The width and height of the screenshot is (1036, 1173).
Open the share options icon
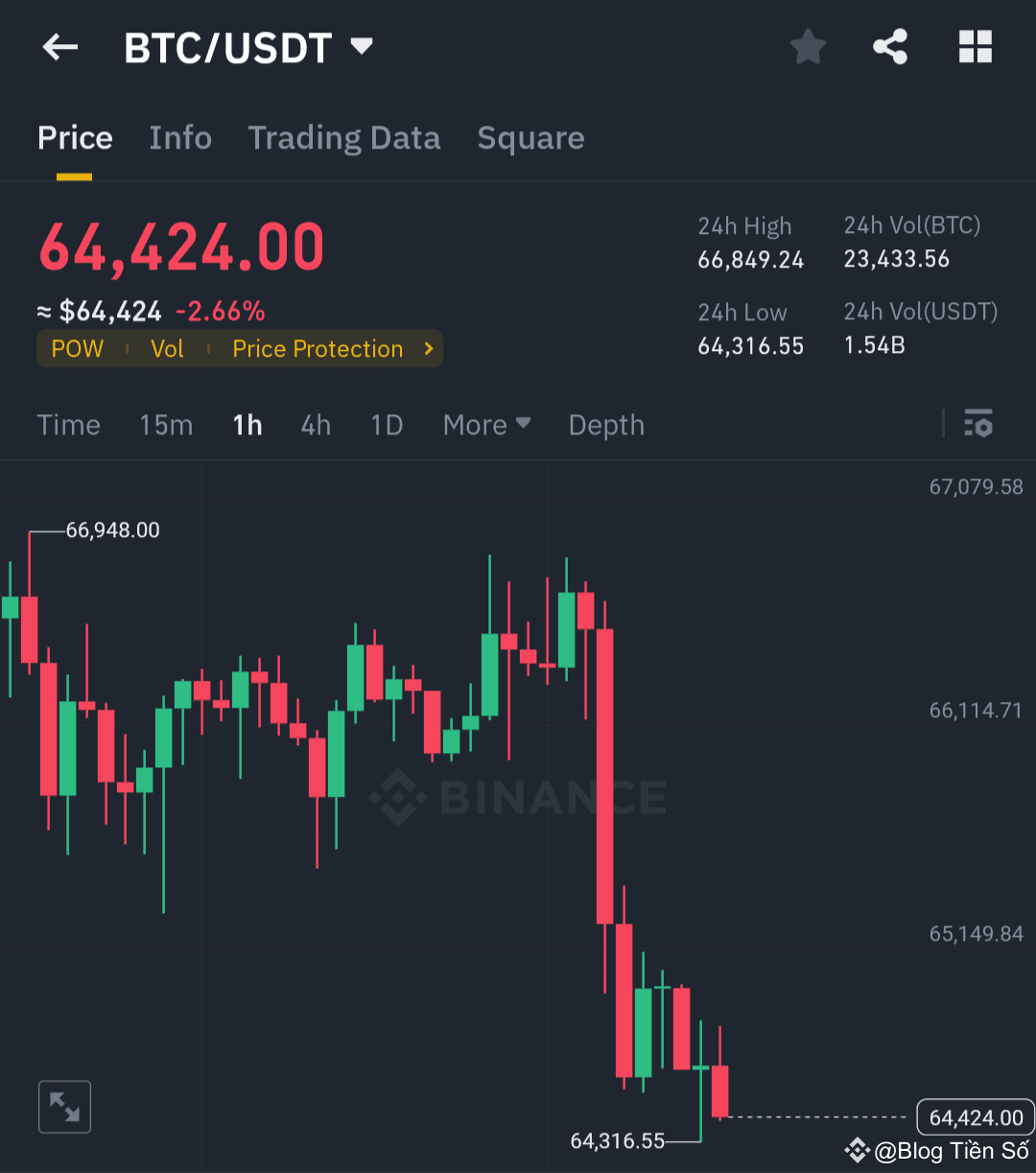(x=890, y=46)
